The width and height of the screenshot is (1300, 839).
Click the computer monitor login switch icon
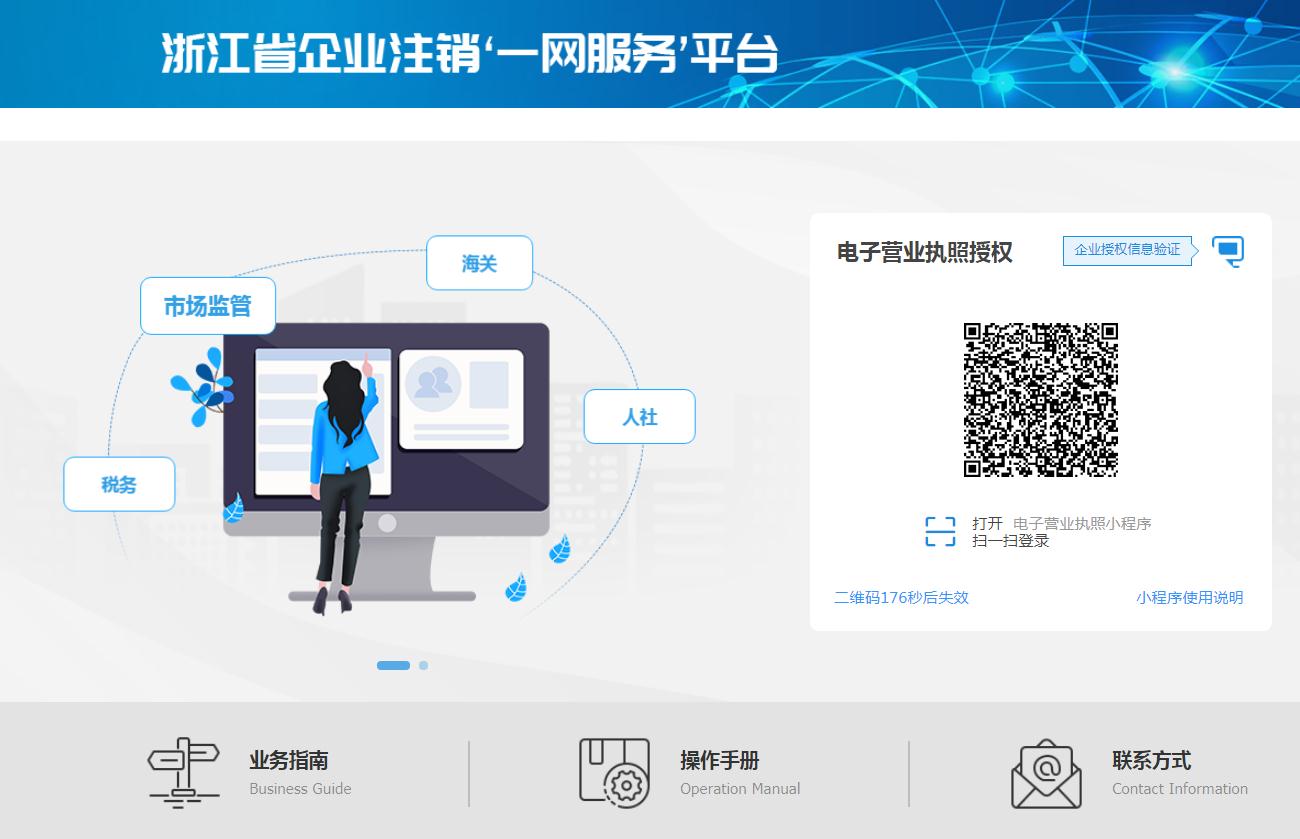(x=1227, y=250)
